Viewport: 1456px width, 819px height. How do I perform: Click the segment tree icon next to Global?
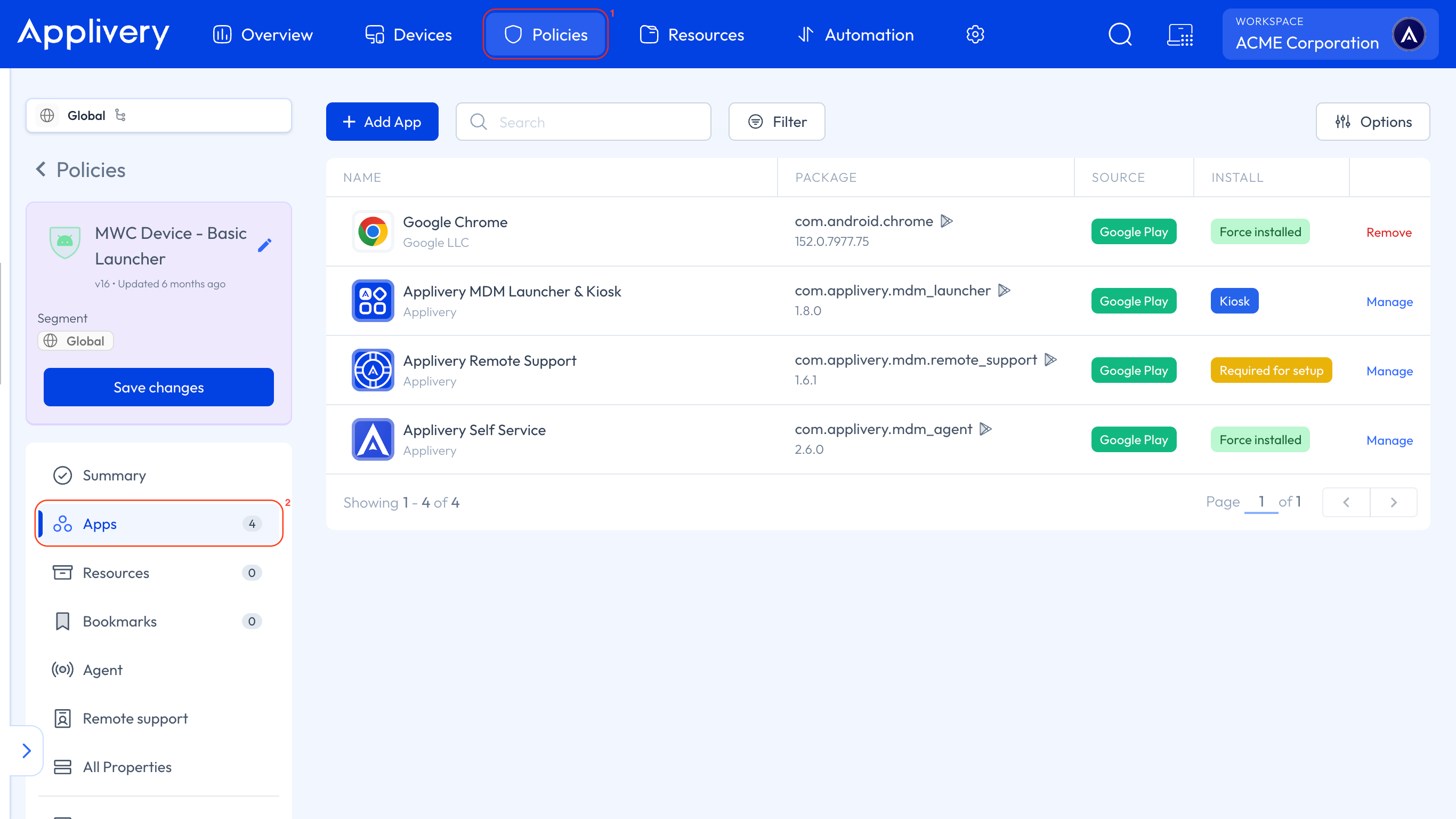click(120, 115)
